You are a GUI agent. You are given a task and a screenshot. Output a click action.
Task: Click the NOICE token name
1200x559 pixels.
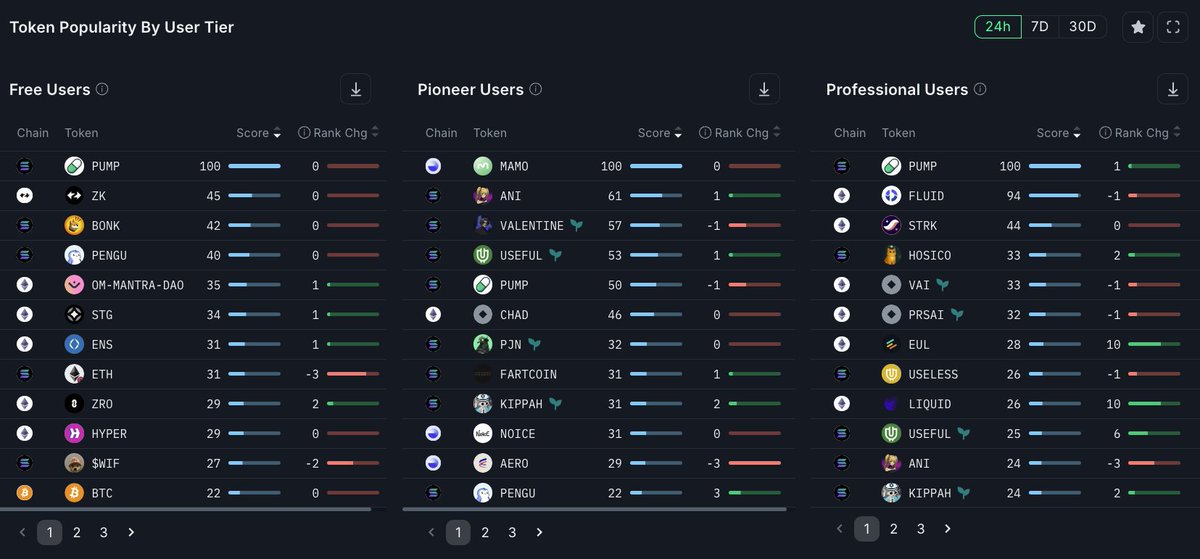pyautogui.click(x=517, y=434)
